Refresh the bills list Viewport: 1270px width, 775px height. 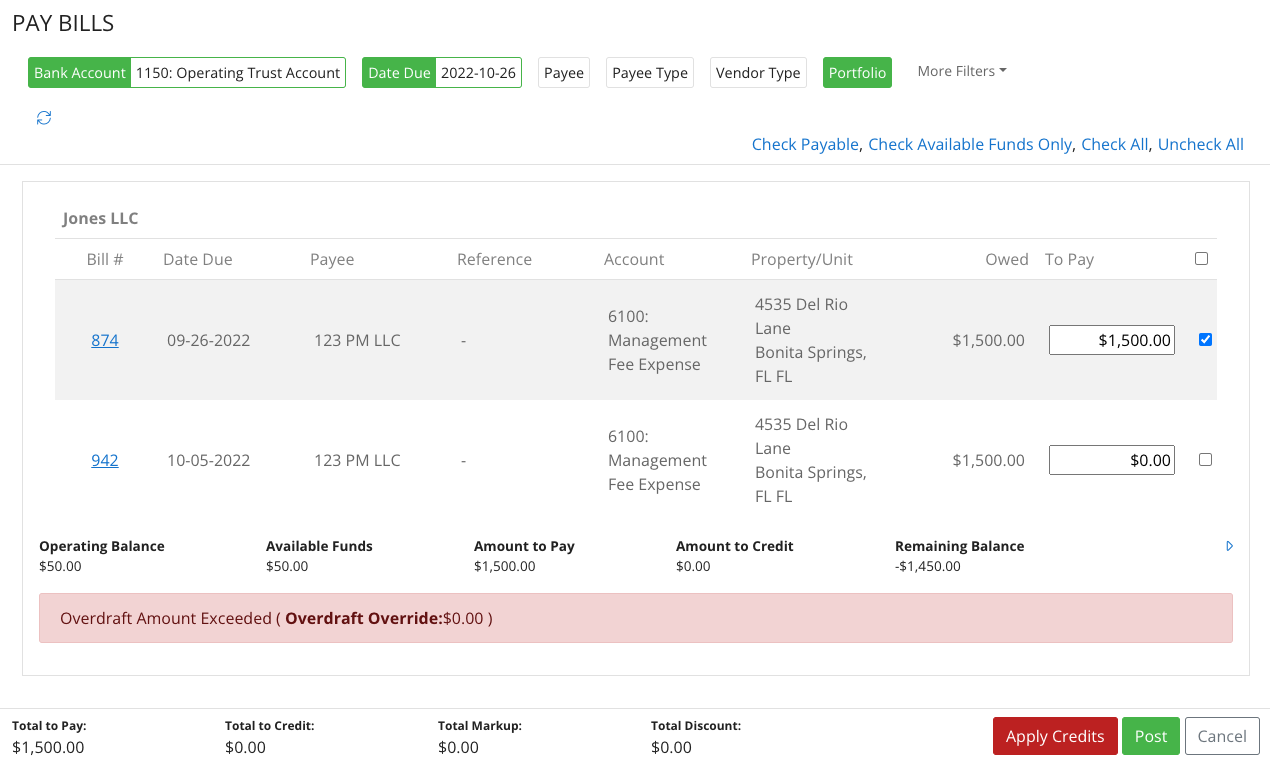(44, 118)
